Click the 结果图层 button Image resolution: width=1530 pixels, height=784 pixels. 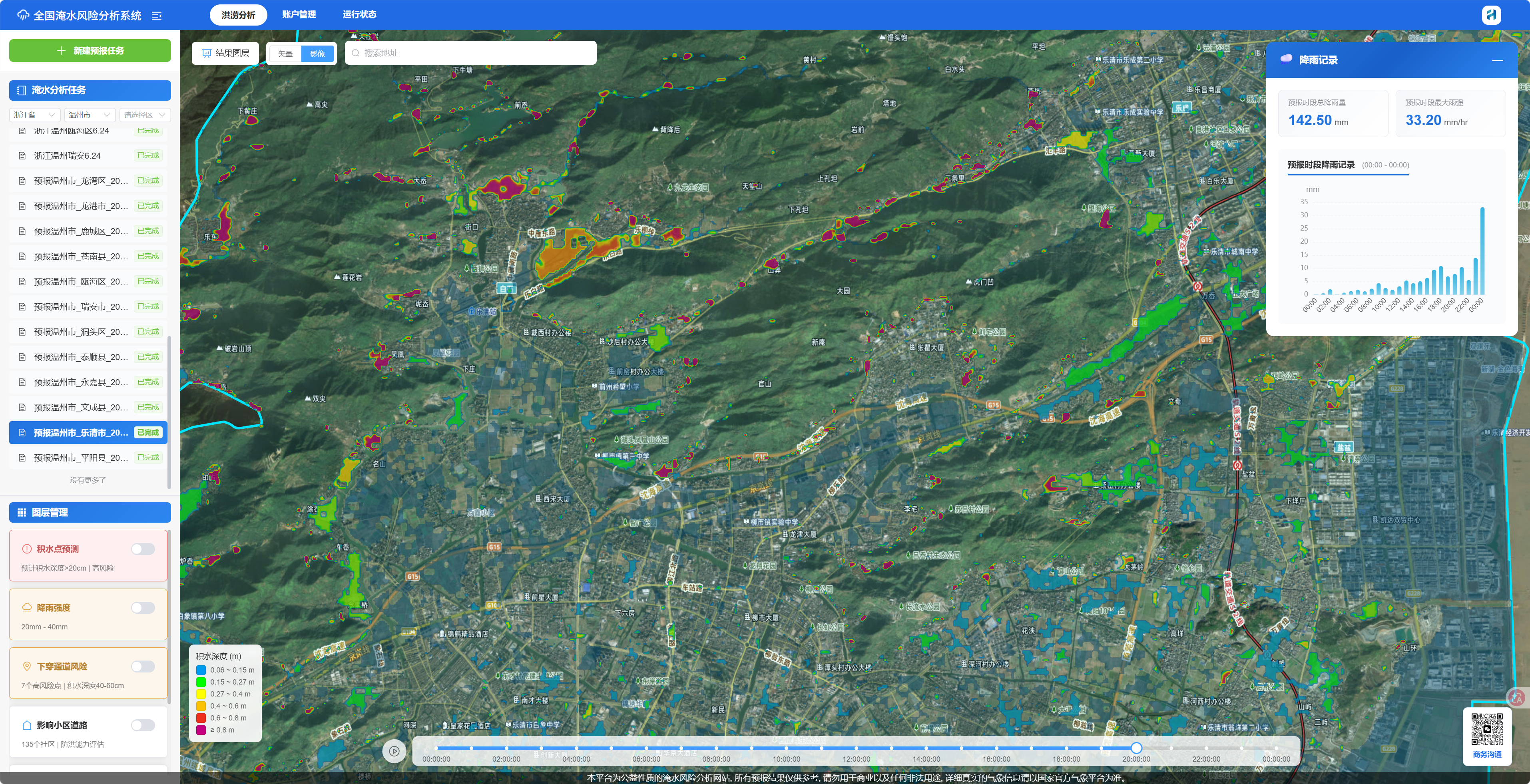pyautogui.click(x=226, y=53)
